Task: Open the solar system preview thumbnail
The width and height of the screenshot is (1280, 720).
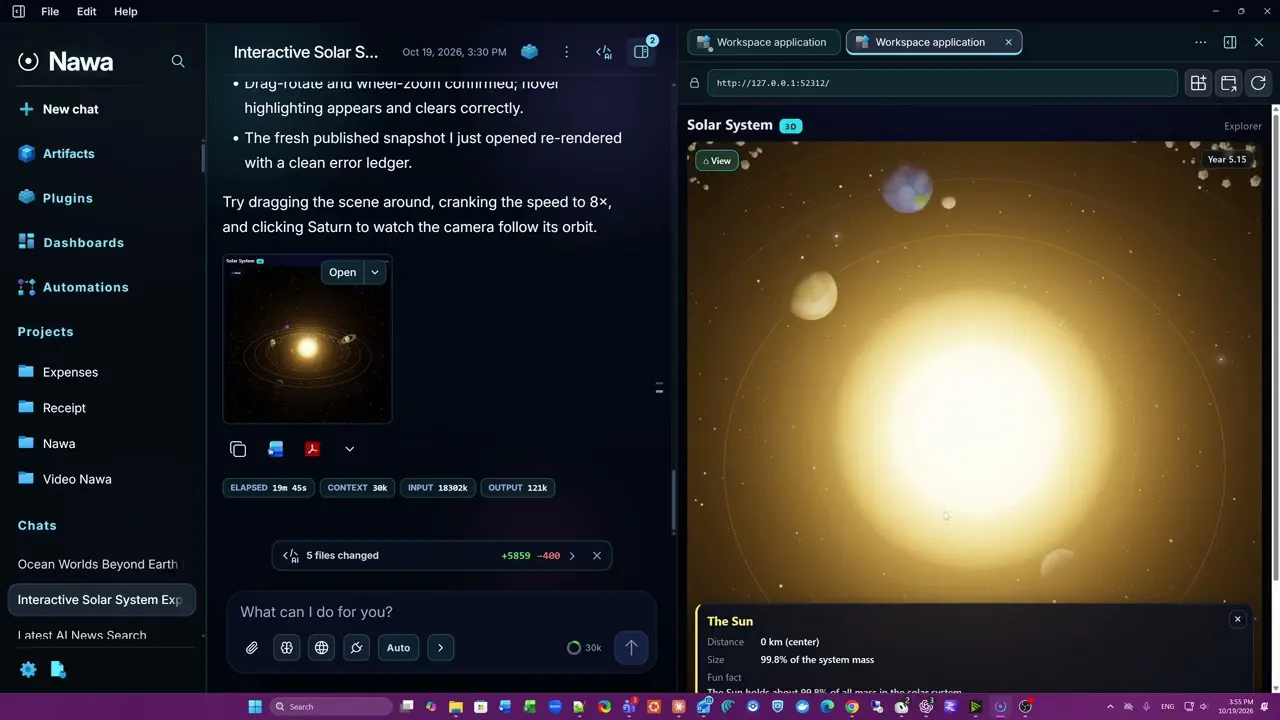Action: (307, 339)
